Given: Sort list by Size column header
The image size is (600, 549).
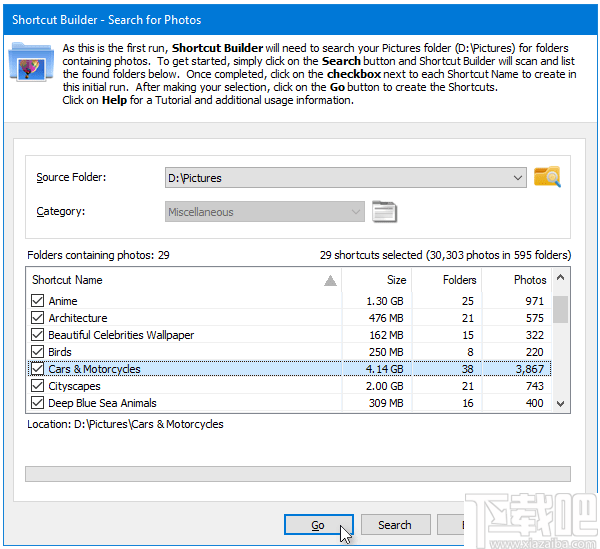Looking at the screenshot, I should [377, 280].
